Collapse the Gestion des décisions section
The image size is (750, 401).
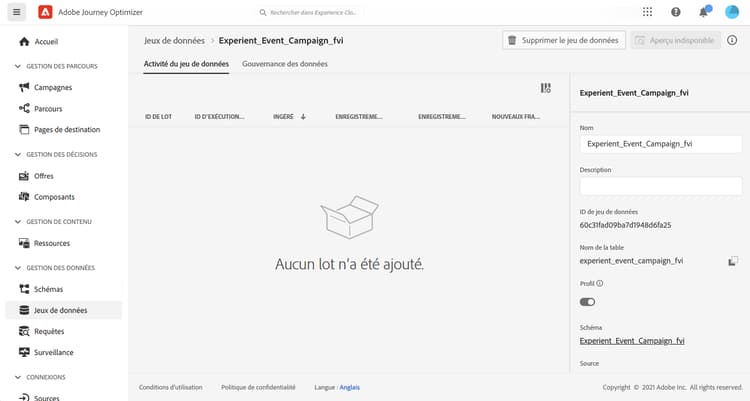pos(18,155)
